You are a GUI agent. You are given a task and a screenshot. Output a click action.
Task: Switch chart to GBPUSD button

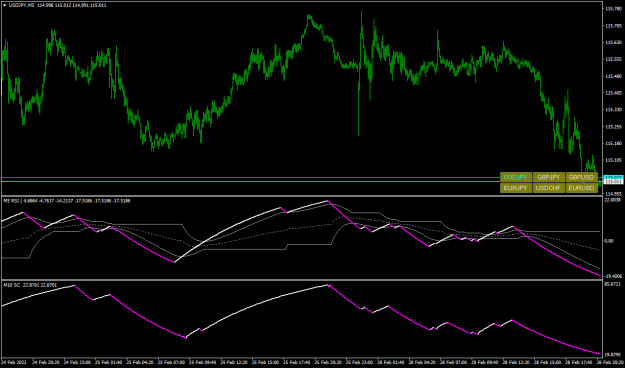coord(581,177)
